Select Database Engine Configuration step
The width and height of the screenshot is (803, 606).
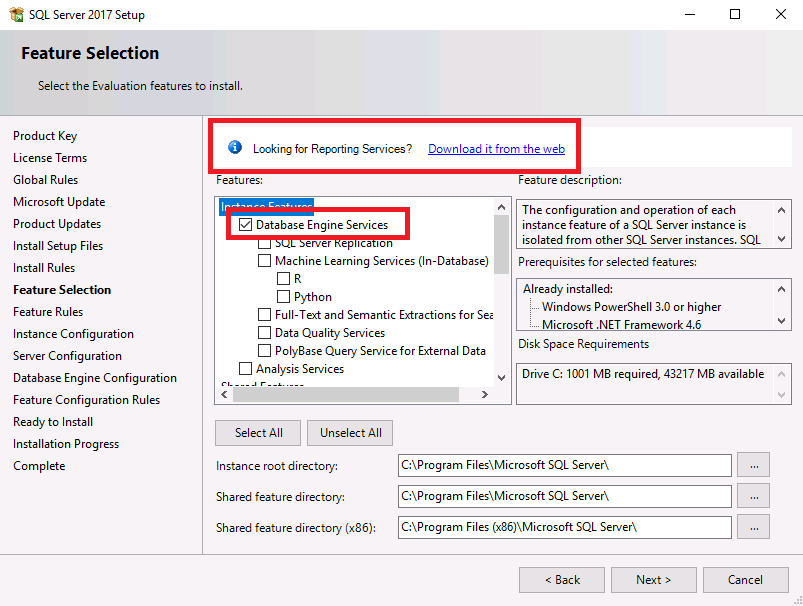(95, 378)
